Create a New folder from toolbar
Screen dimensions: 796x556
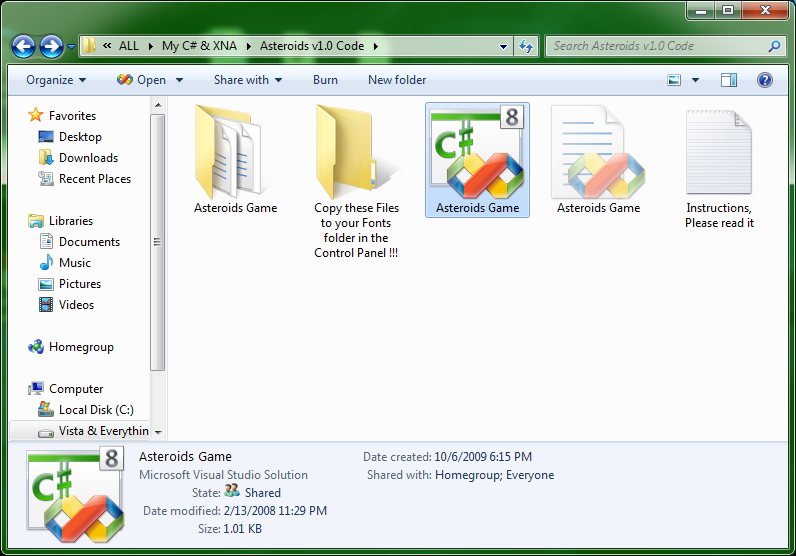397,80
